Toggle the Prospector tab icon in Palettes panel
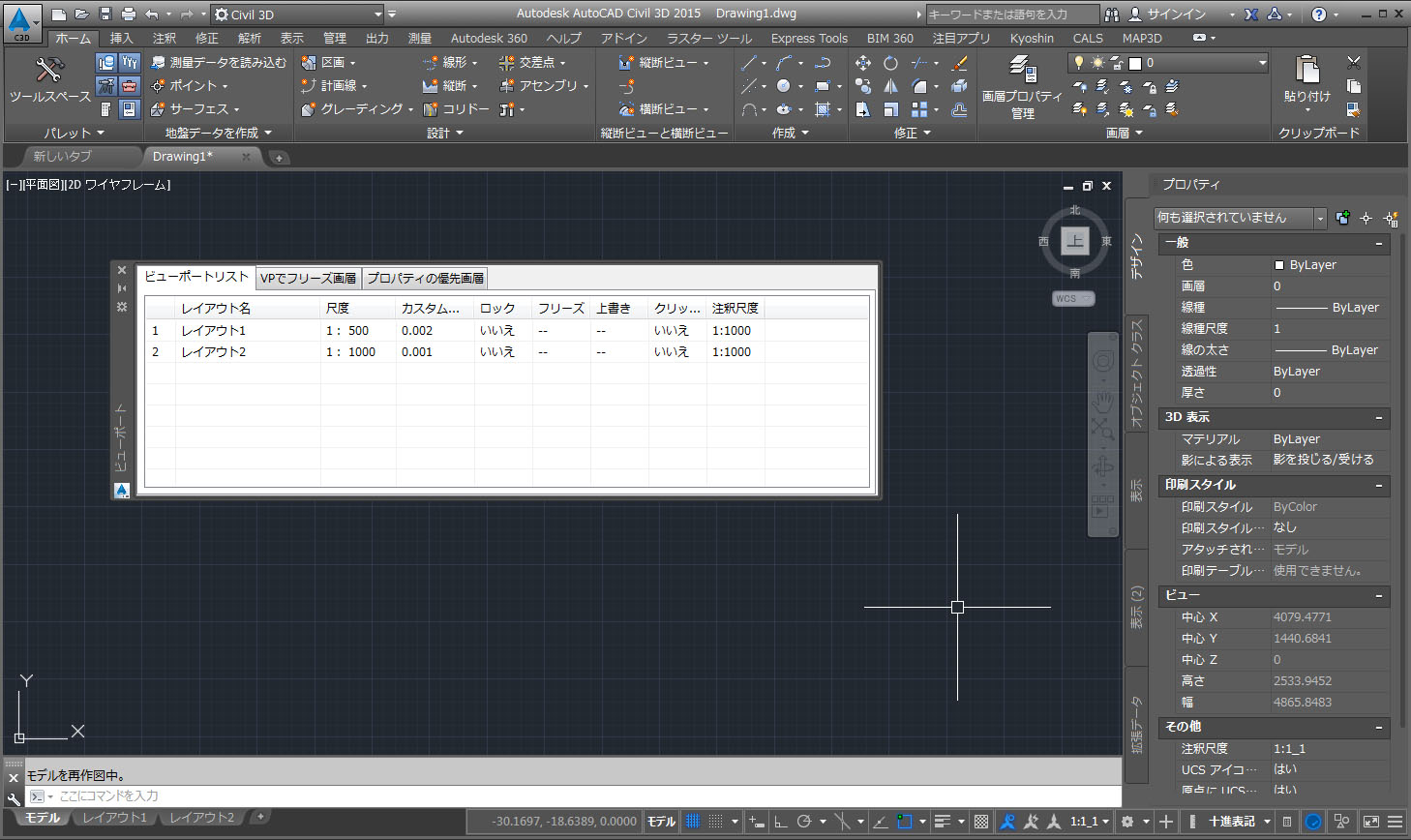The width and height of the screenshot is (1411, 840). click(105, 63)
